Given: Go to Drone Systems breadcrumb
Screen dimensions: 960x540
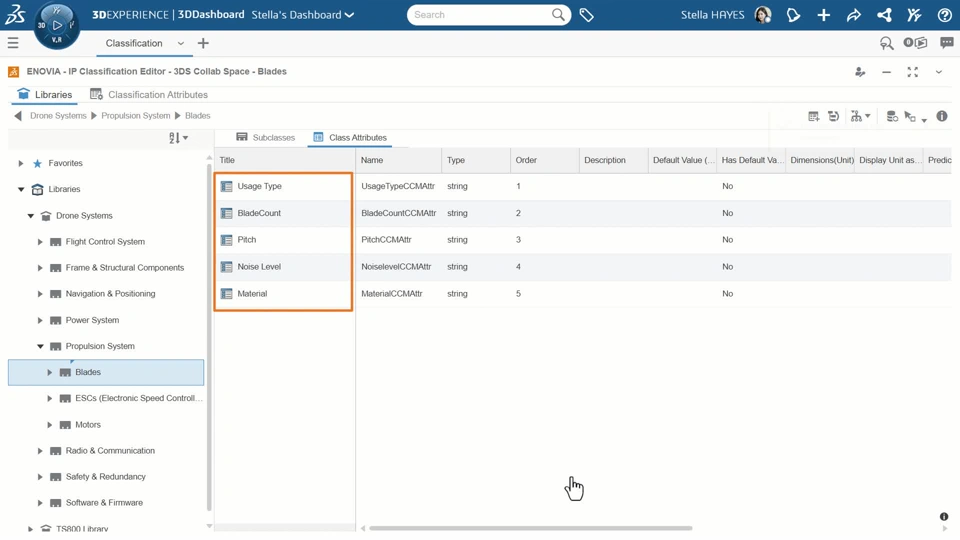Looking at the screenshot, I should click(x=58, y=116).
